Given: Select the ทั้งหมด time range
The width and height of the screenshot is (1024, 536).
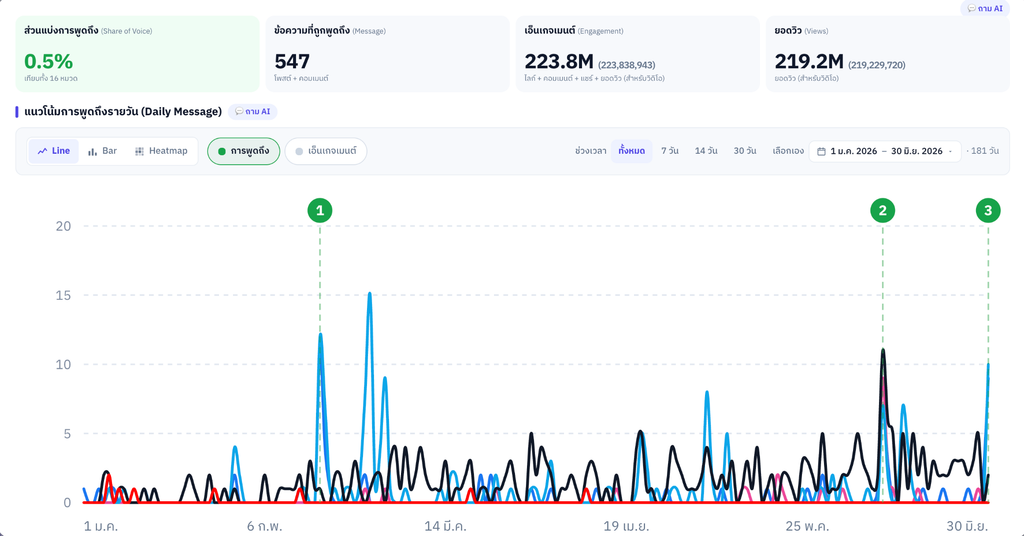Looking at the screenshot, I should (632, 151).
